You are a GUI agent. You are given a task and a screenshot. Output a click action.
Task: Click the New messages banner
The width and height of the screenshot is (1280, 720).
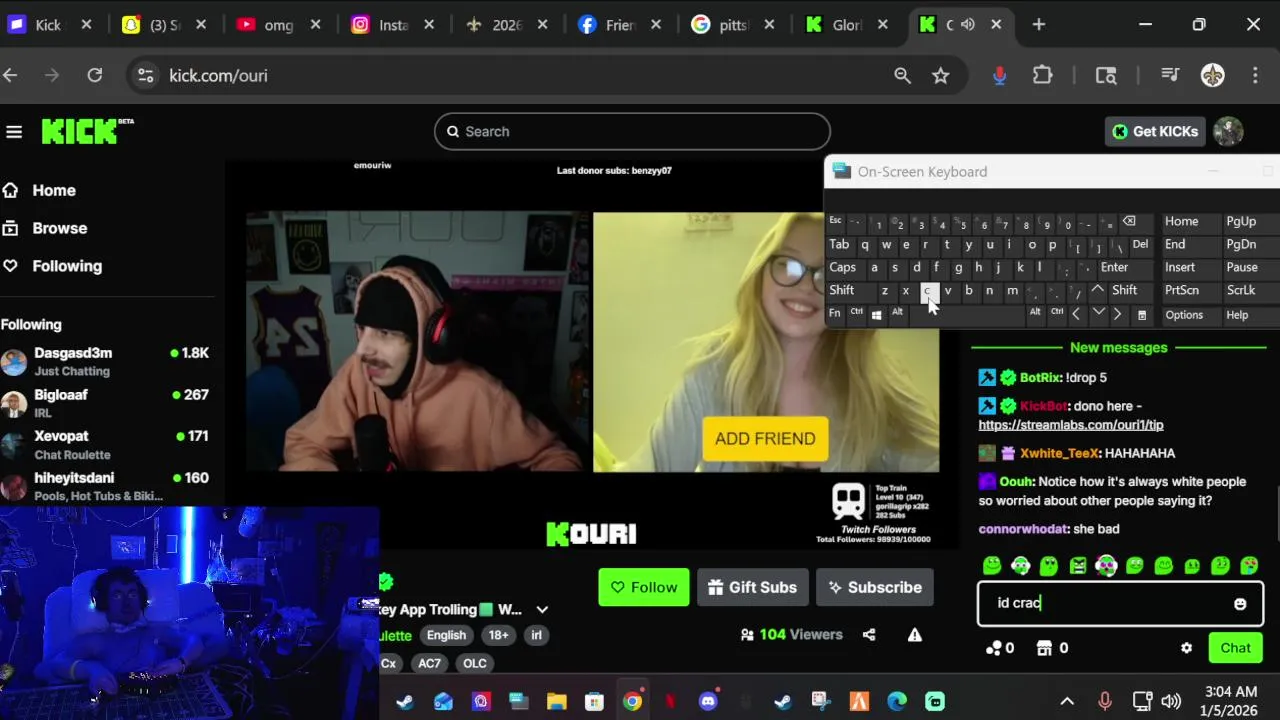click(1118, 347)
